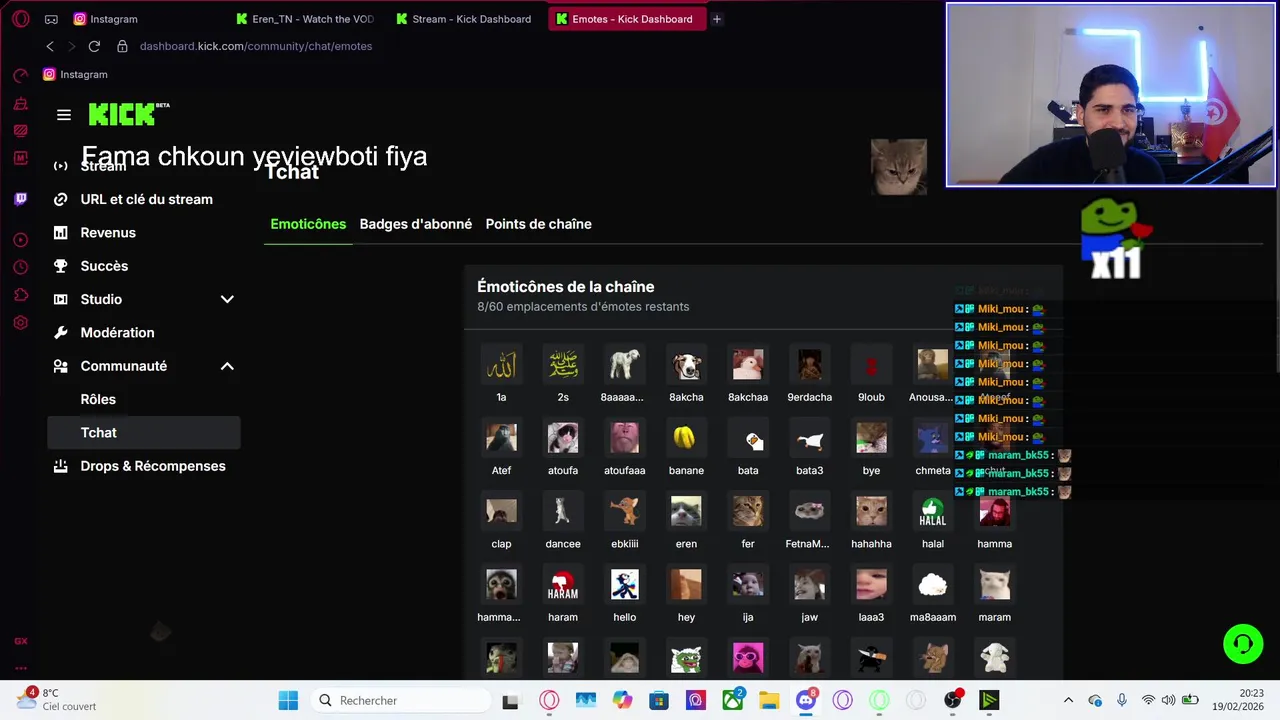The height and width of the screenshot is (720, 1280).
Task: Open the Opera main menu icon
Action: [20, 19]
